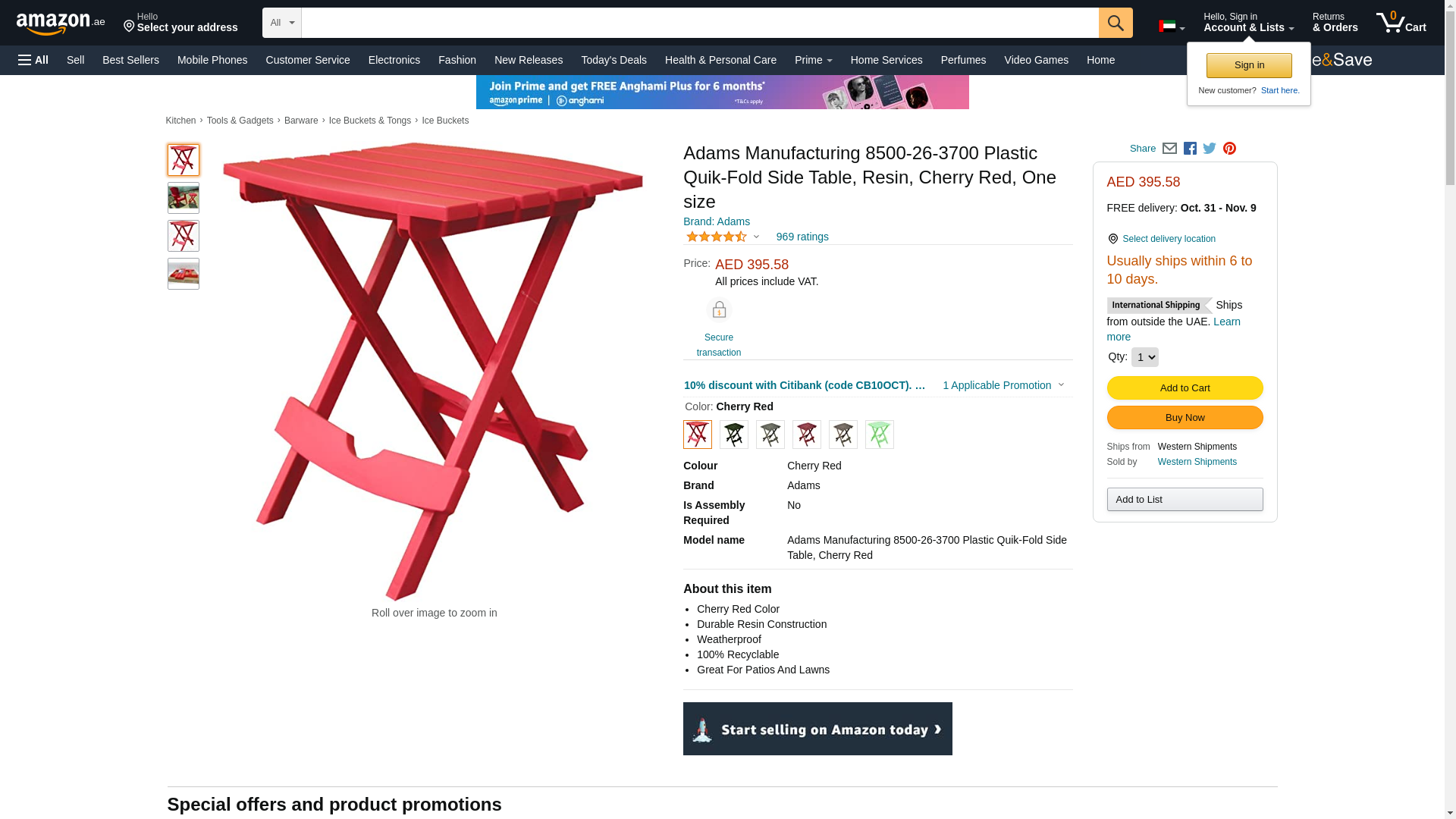Image resolution: width=1456 pixels, height=819 pixels.
Task: Expand the 1 Applicable Promotion section
Action: coord(1003,385)
